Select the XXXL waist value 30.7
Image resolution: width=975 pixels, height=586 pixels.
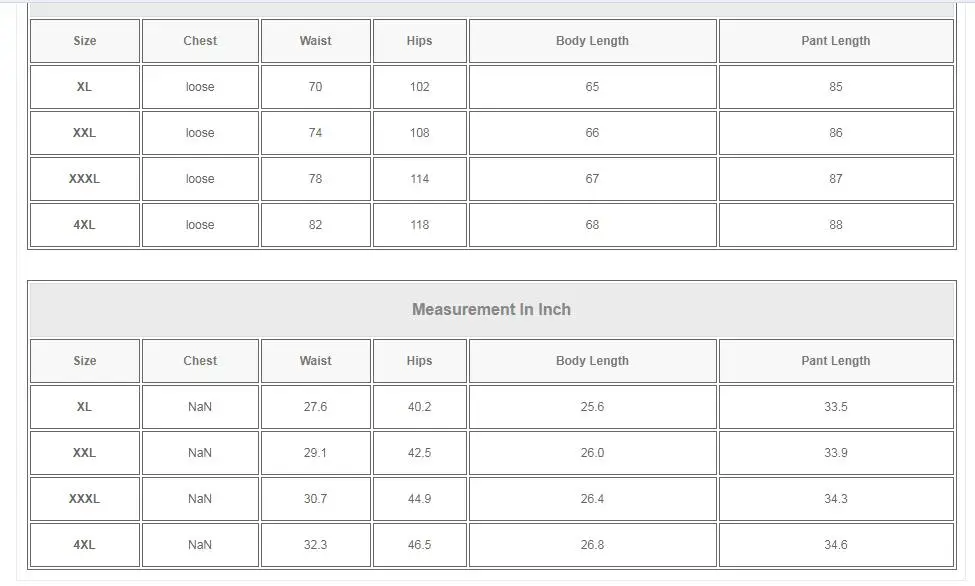[x=316, y=499]
